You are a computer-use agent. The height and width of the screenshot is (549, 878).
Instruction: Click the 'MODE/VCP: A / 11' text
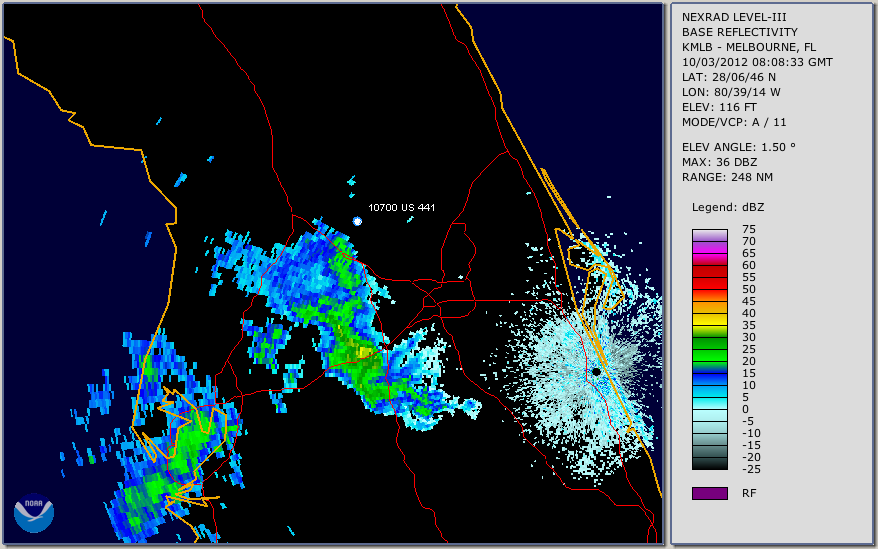pos(734,122)
